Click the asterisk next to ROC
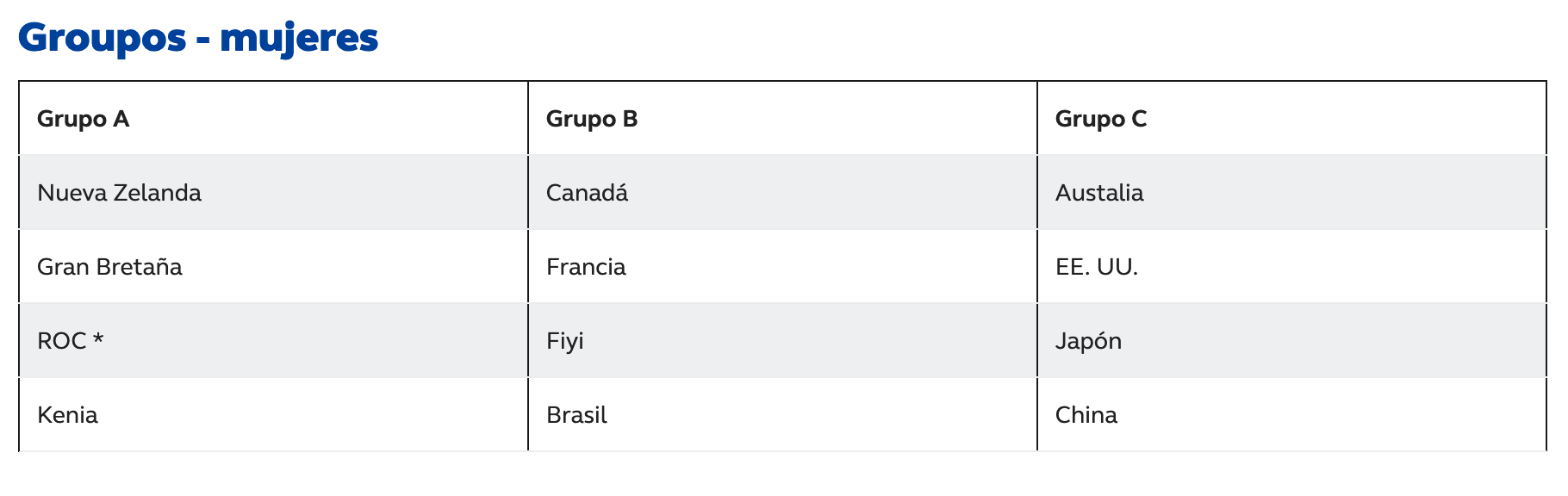 coord(98,339)
